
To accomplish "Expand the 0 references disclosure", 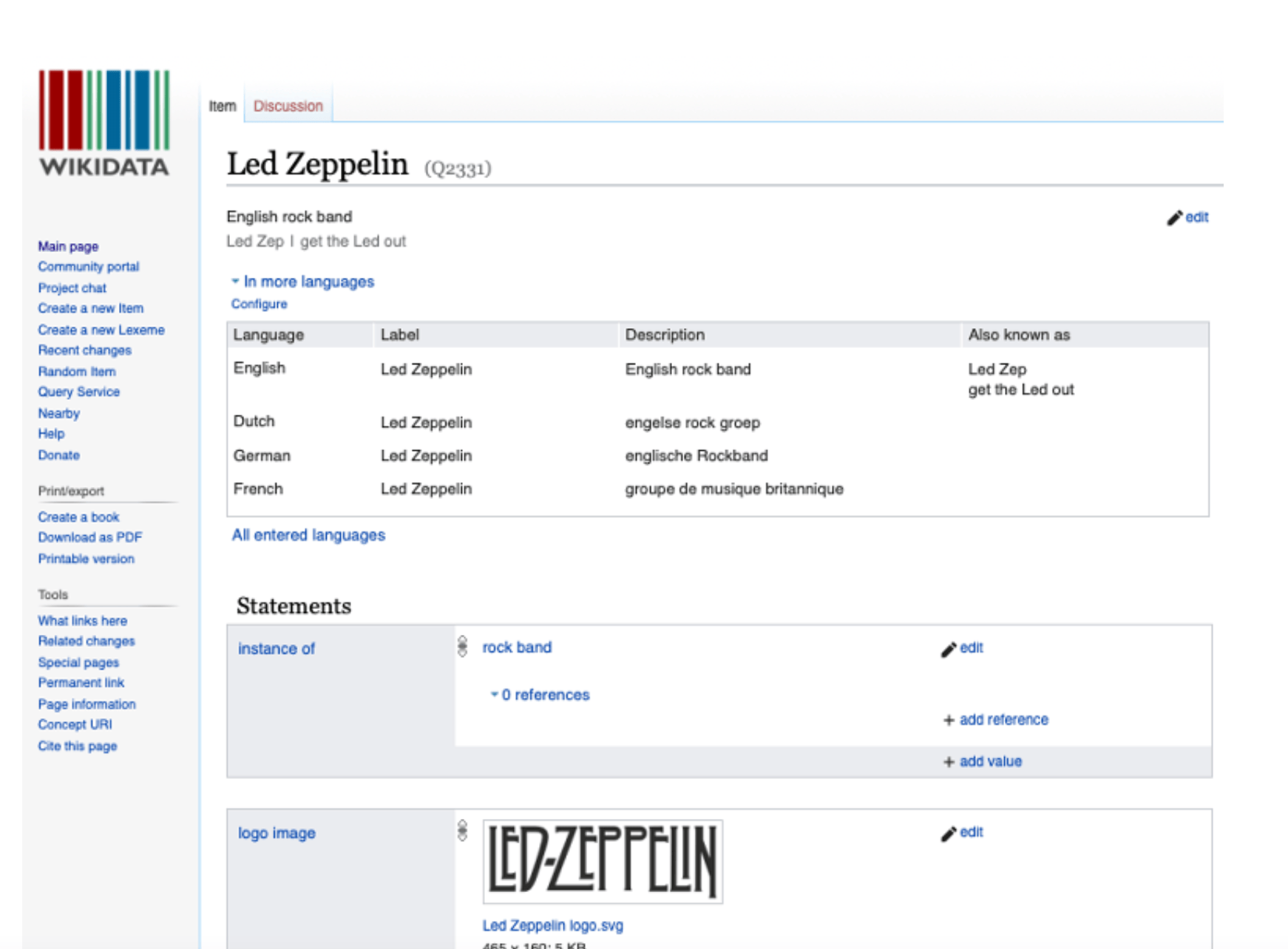I will (x=494, y=695).
